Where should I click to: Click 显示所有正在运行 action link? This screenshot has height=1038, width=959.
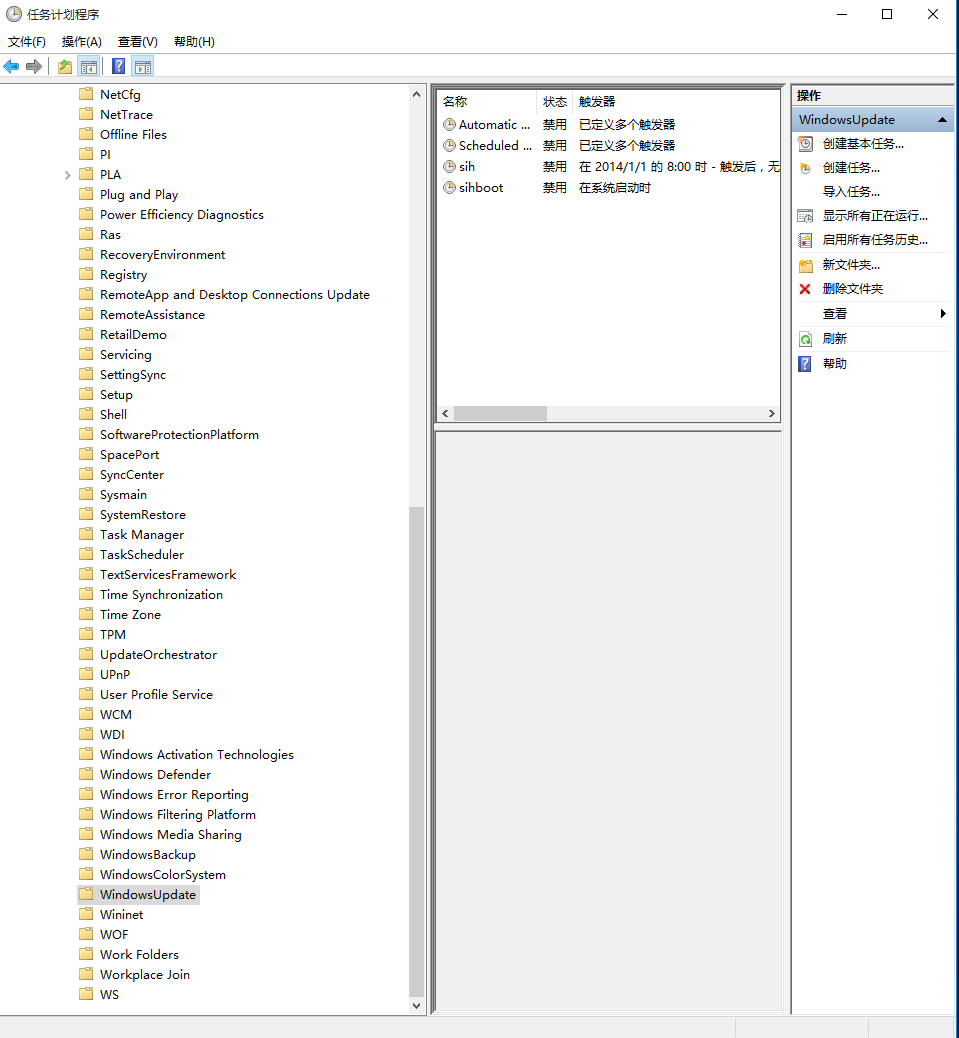pos(874,216)
